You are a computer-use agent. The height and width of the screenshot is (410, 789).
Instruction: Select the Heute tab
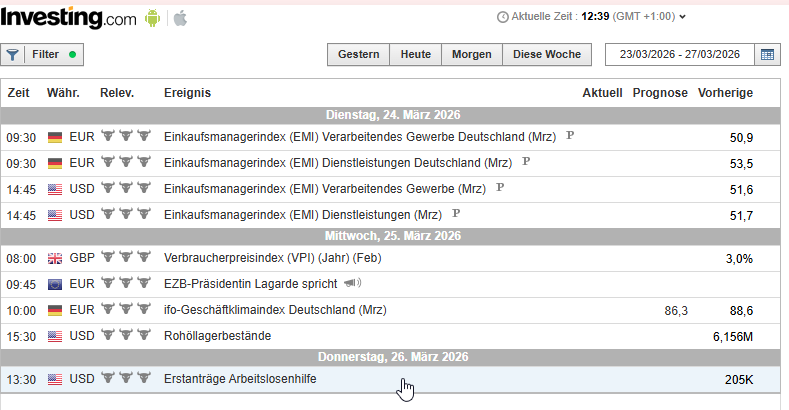(416, 54)
